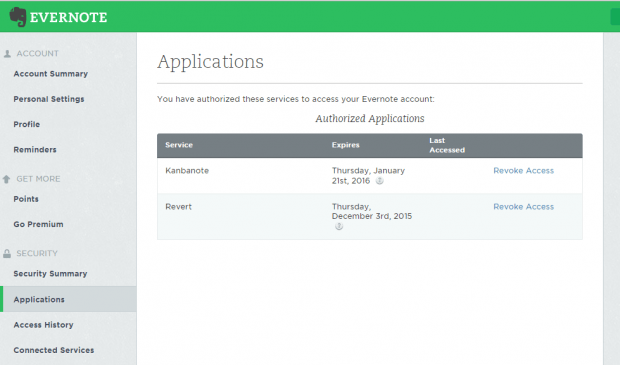The width and height of the screenshot is (620, 365).
Task: Click Thursday, January 21st, 2016 date
Action: (368, 176)
